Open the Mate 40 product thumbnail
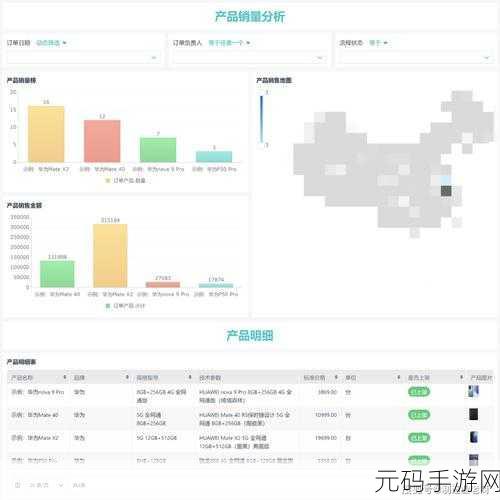This screenshot has height=500, width=500. point(473,414)
